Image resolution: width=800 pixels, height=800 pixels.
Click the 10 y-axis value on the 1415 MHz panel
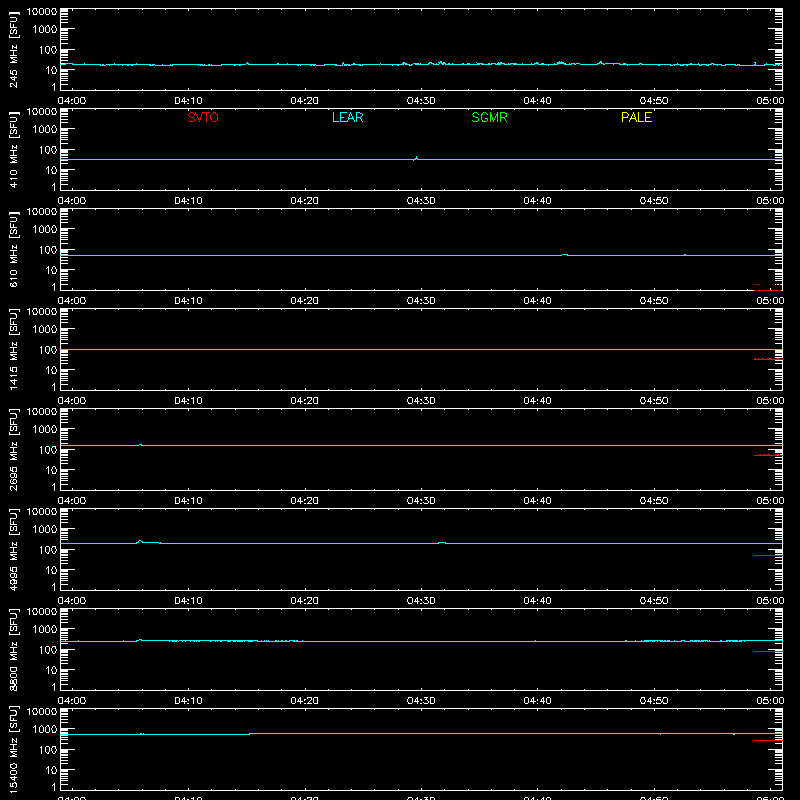pos(51,370)
